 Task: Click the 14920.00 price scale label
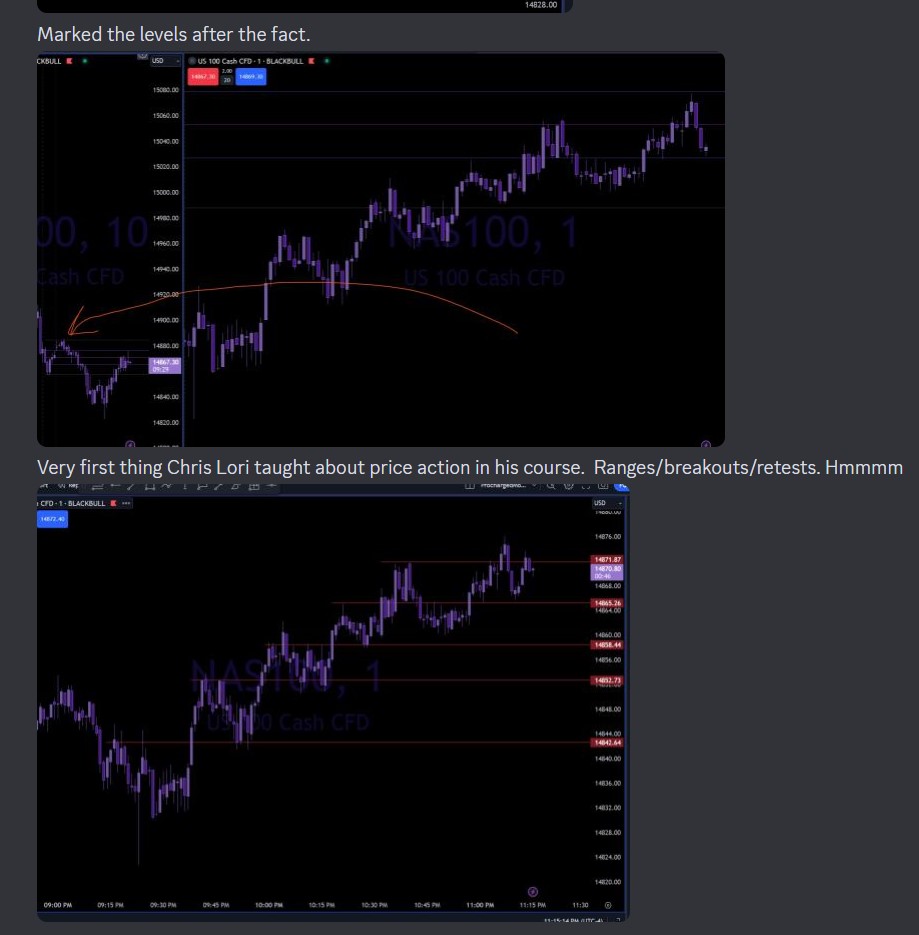166,295
